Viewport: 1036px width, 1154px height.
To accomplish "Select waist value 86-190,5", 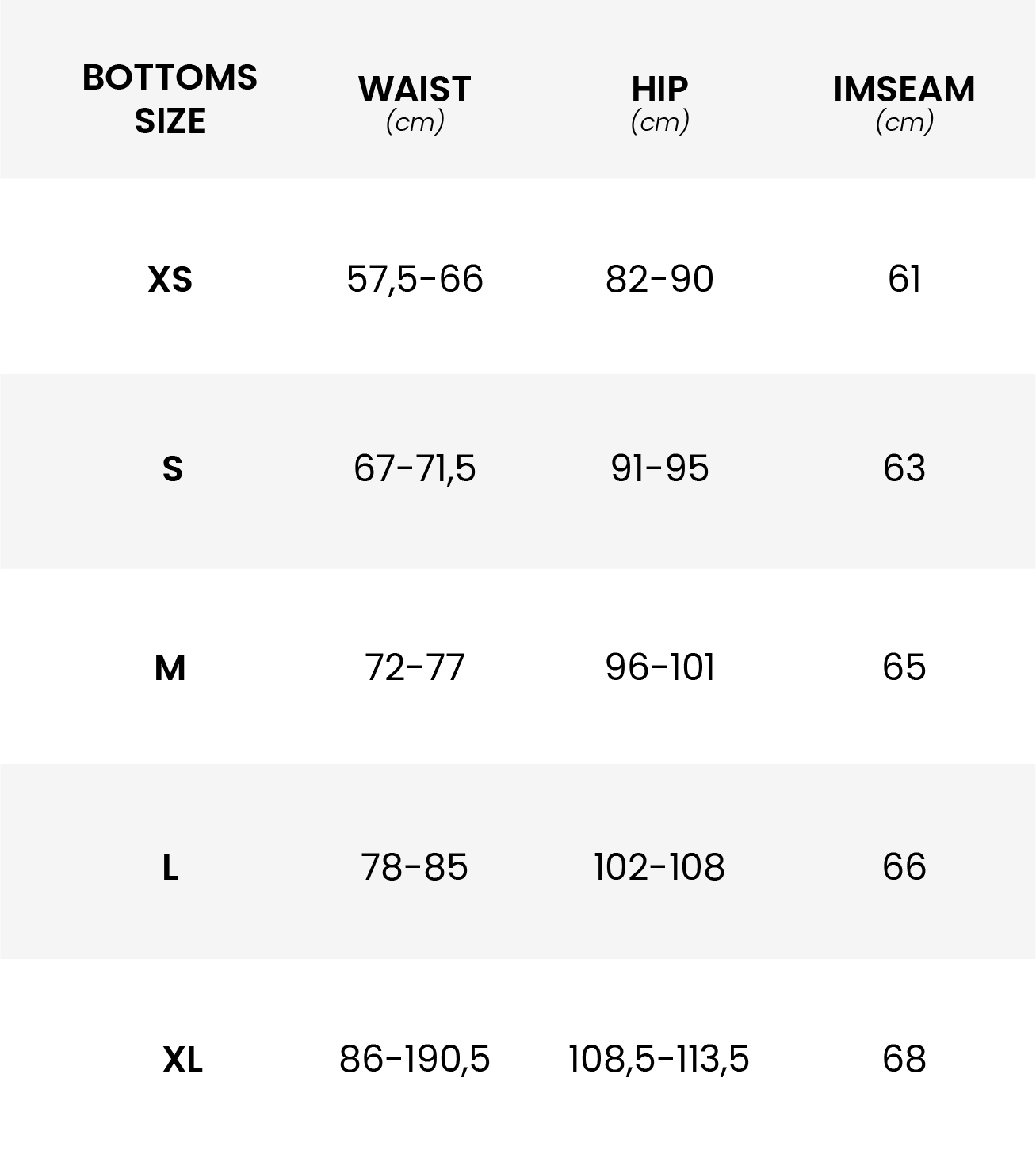I will 415,1059.
